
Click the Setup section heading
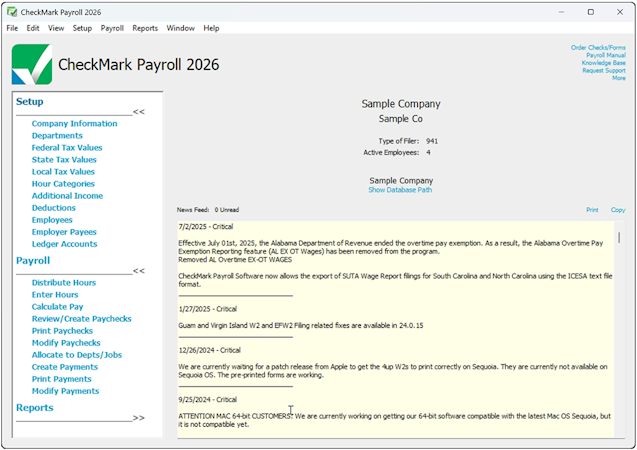(29, 102)
